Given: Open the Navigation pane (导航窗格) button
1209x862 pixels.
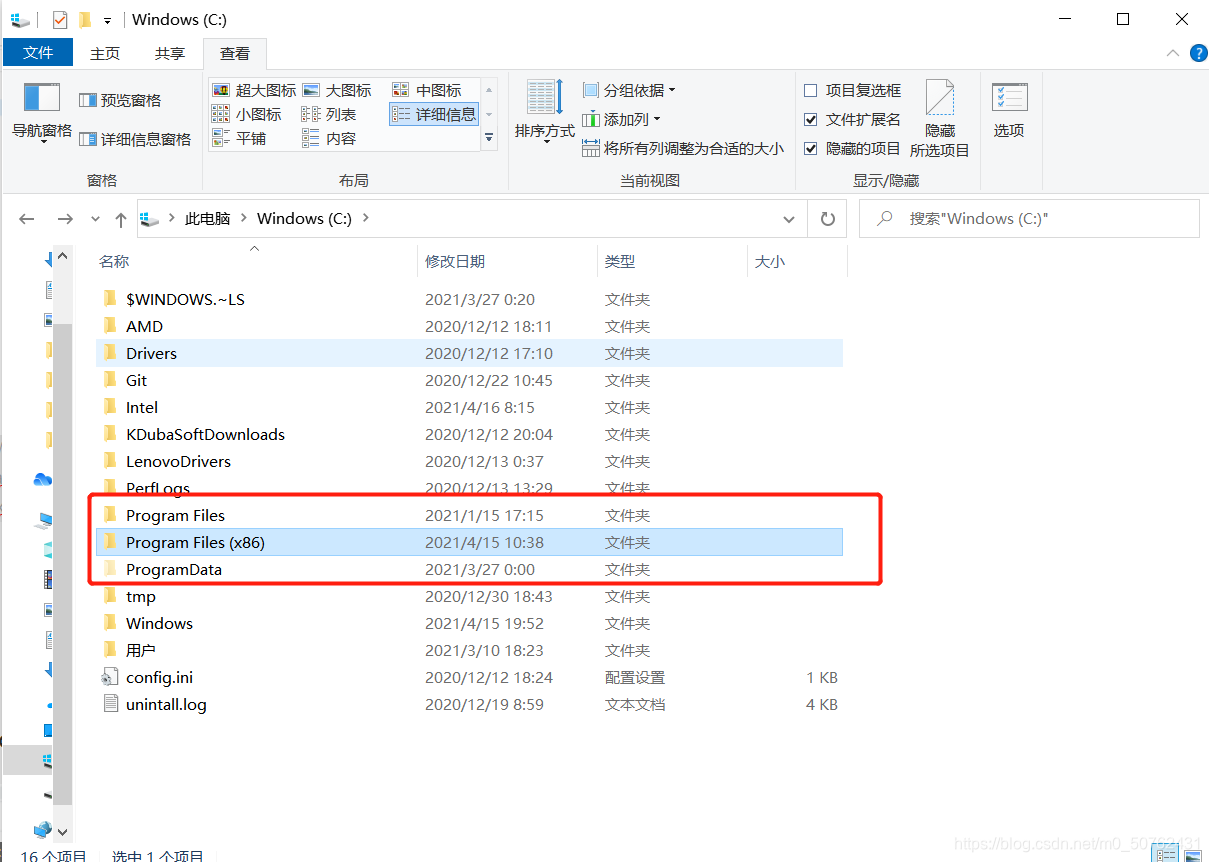Looking at the screenshot, I should pos(42,114).
